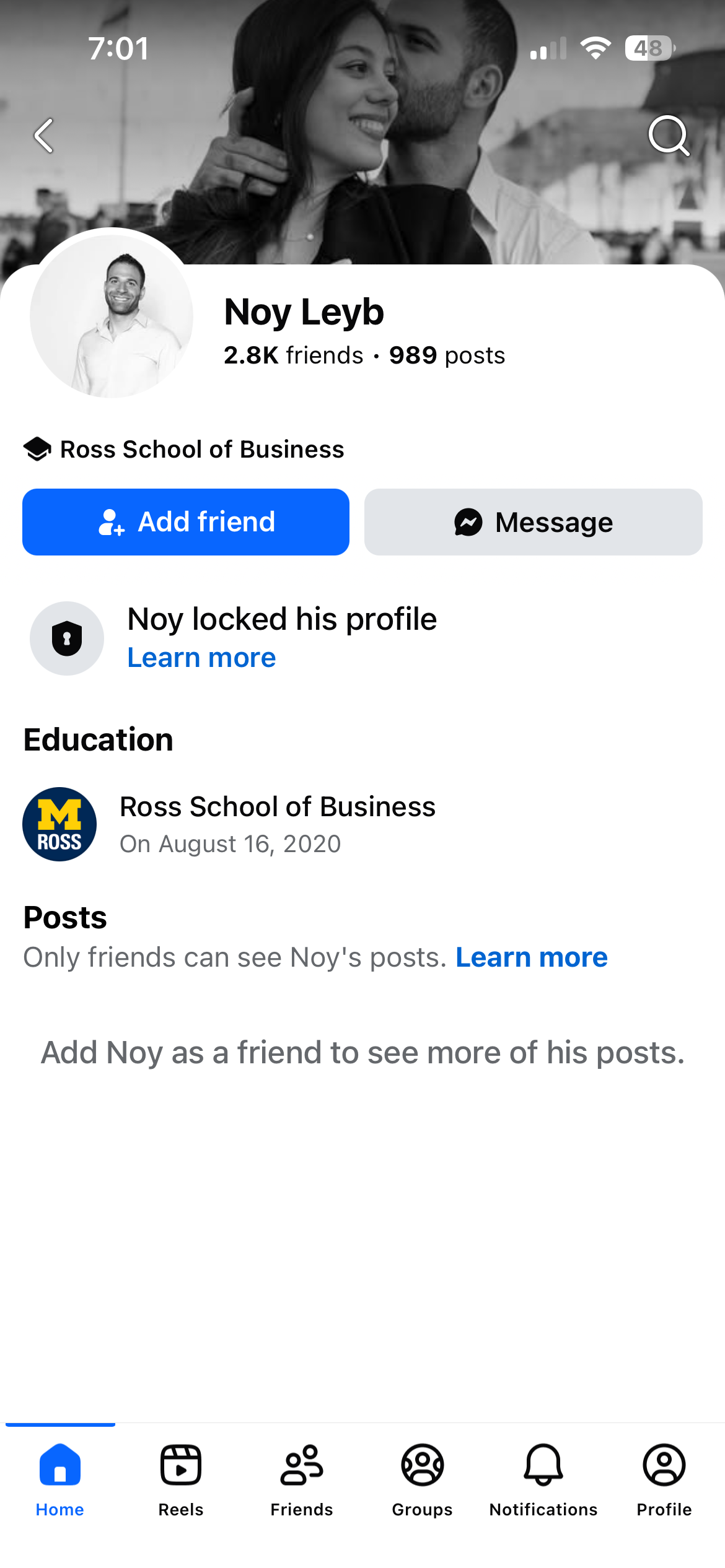Tap the locked profile shield icon

[67, 638]
